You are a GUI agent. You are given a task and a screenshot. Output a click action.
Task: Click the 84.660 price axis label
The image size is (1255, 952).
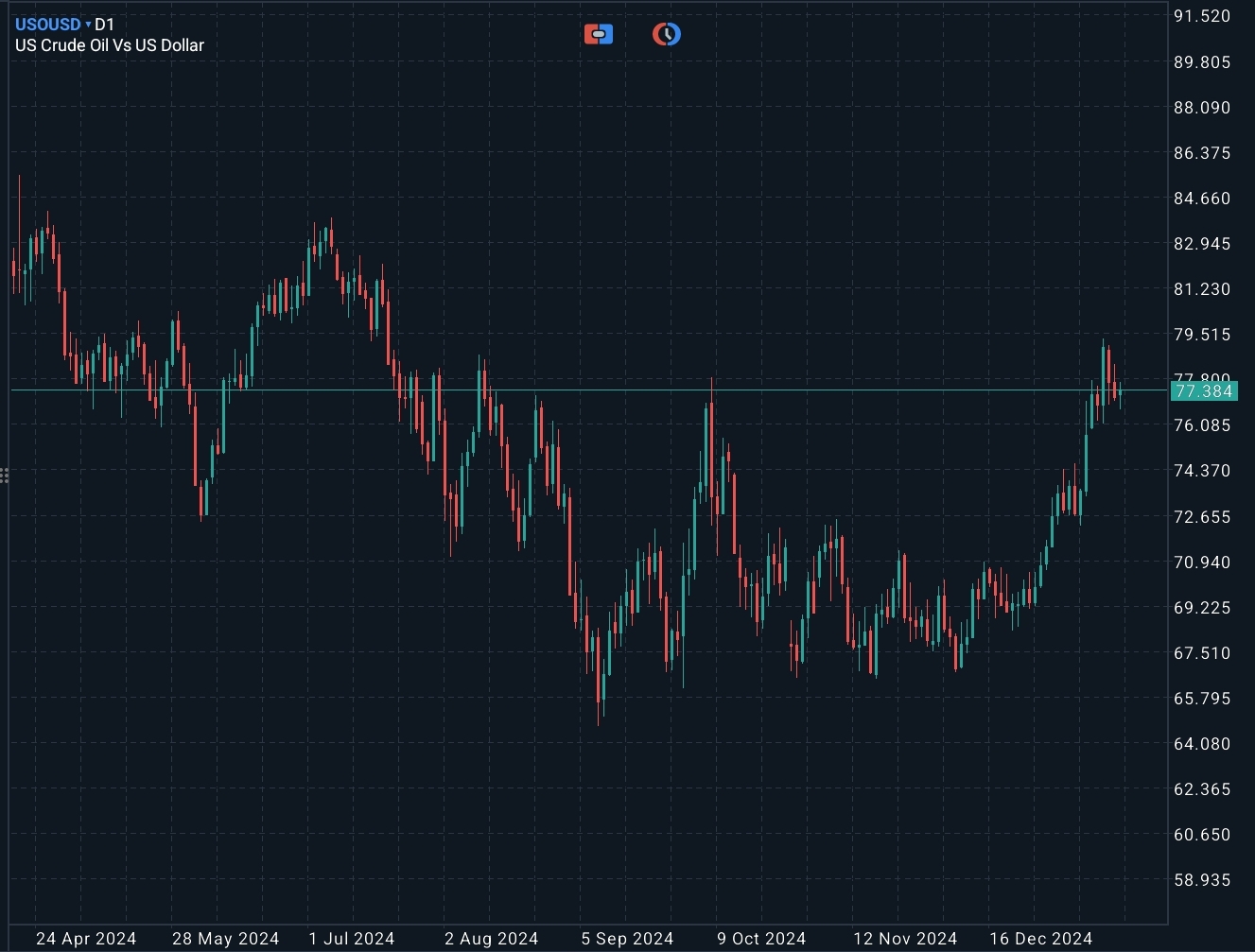[1202, 199]
